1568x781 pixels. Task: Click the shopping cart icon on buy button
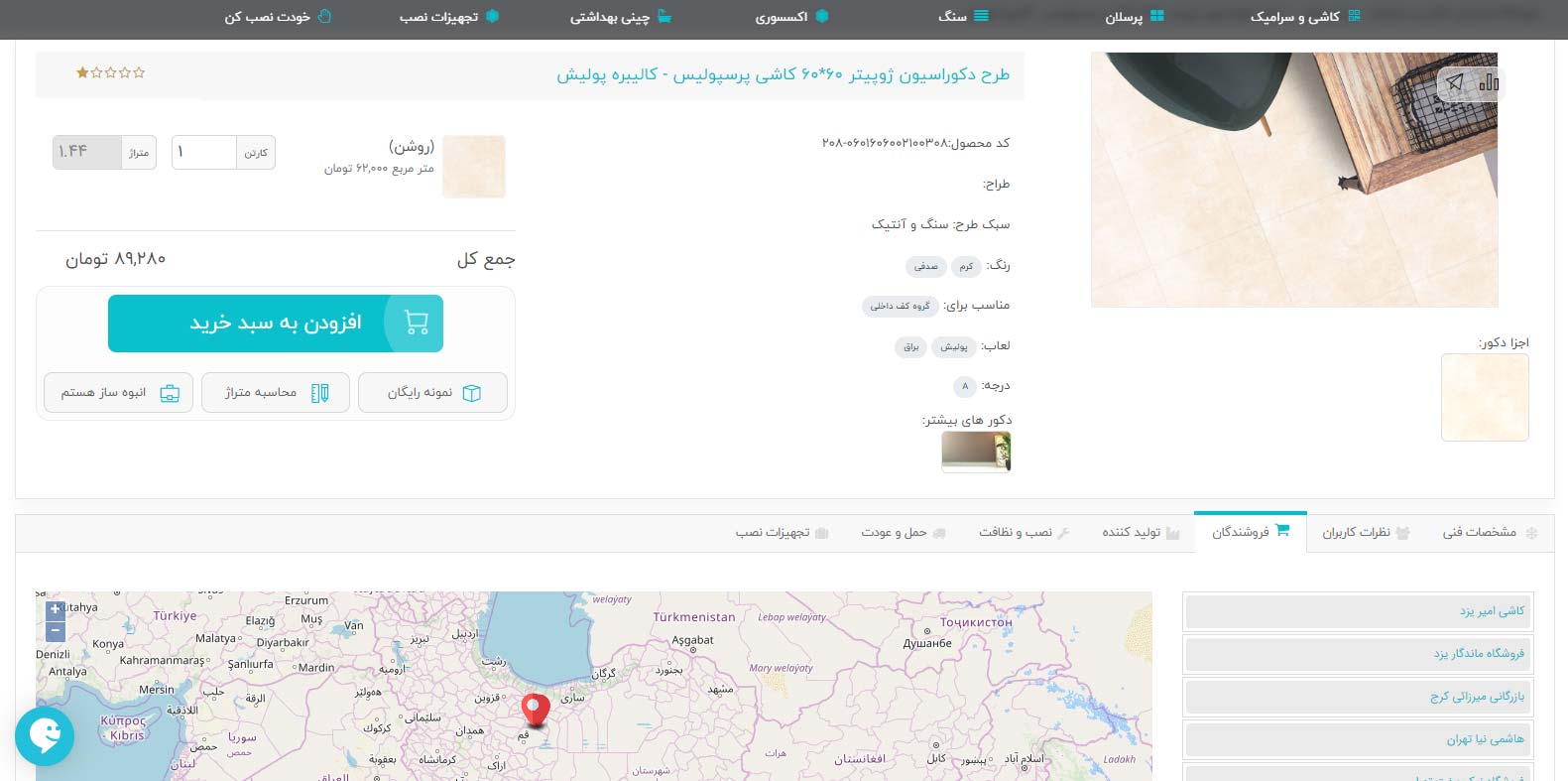coord(417,323)
